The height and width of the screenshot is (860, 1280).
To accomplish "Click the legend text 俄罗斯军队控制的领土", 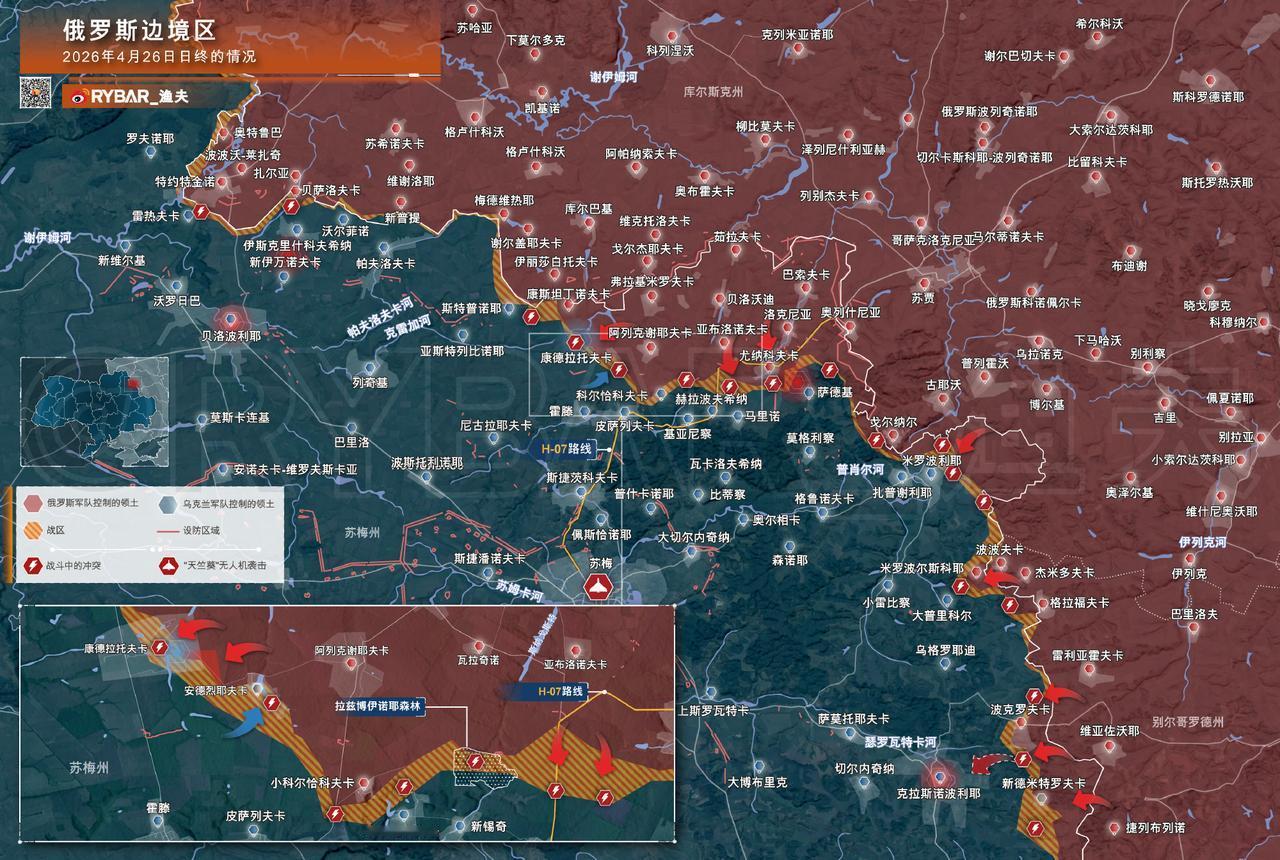I will point(92,504).
